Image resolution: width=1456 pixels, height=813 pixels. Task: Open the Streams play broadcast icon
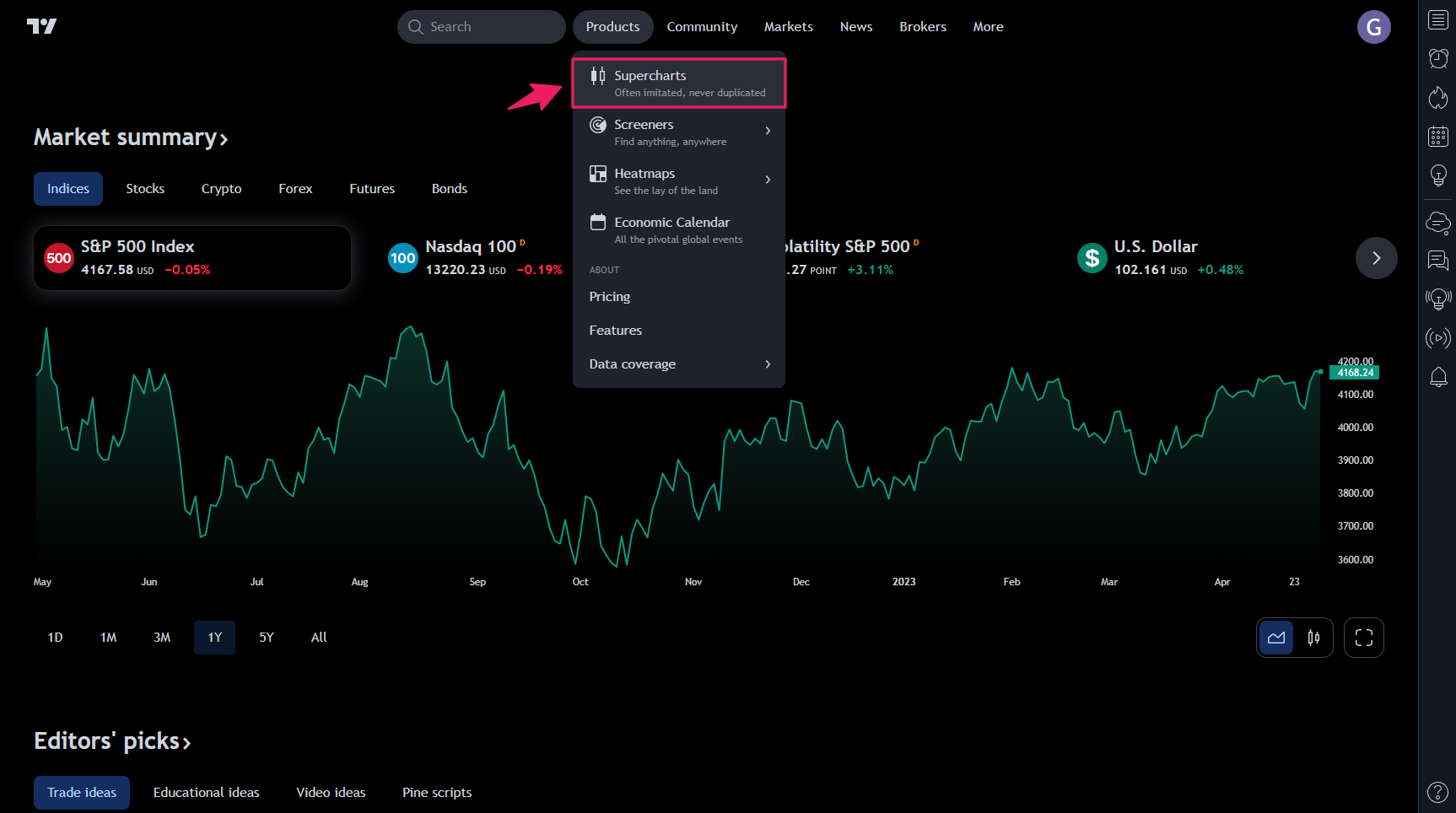(x=1438, y=337)
